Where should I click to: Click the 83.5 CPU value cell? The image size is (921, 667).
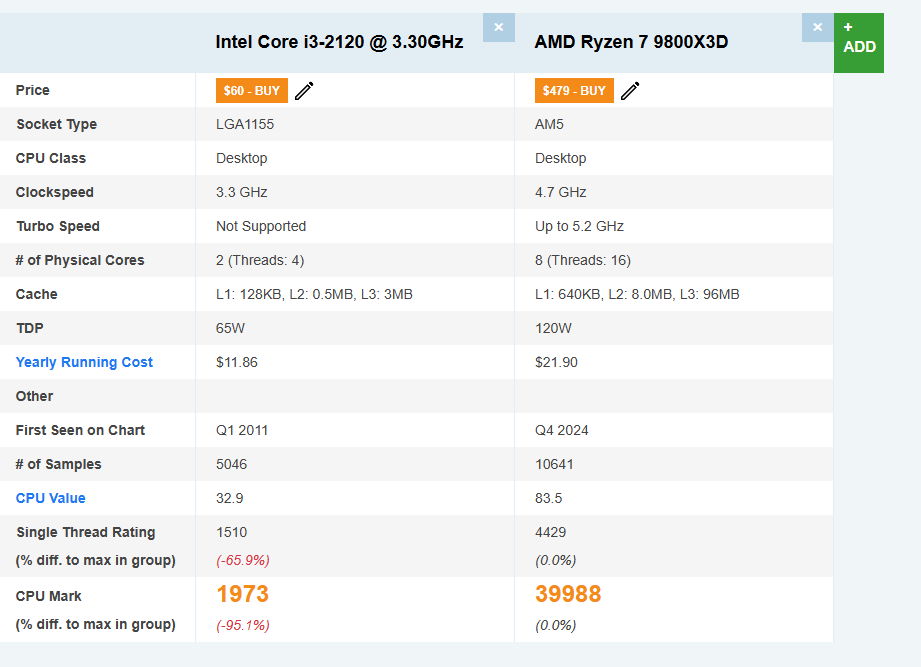click(549, 498)
